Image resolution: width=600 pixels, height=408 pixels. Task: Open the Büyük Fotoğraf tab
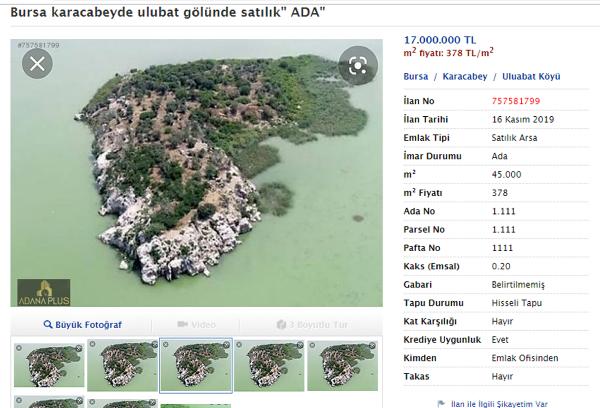83,325
